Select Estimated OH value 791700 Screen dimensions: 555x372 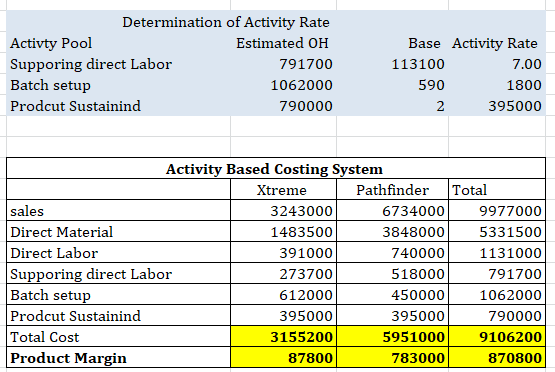click(306, 64)
